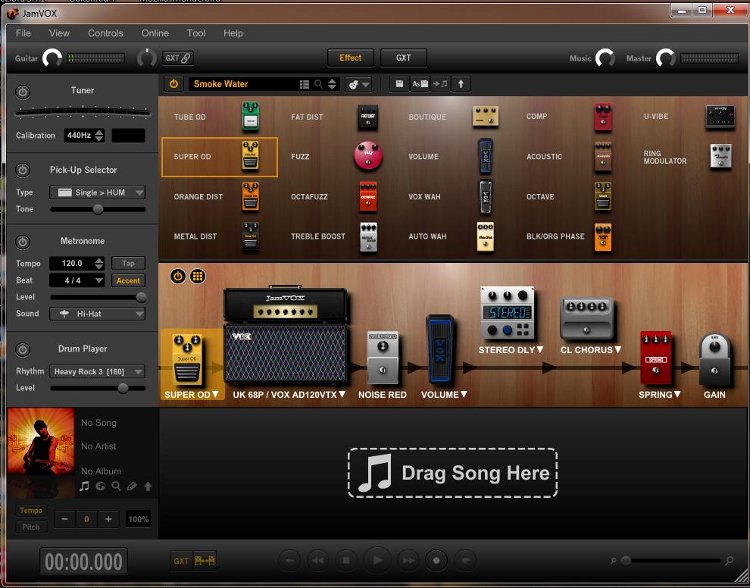
Task: Pick the red Comp pedal
Action: click(x=603, y=117)
